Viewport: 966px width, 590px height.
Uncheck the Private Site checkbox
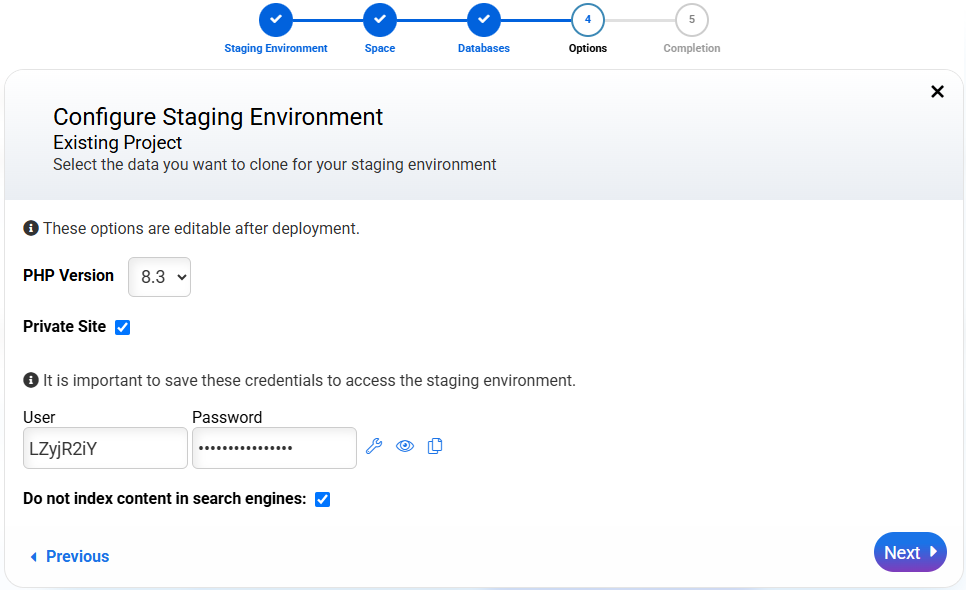pyautogui.click(x=123, y=327)
